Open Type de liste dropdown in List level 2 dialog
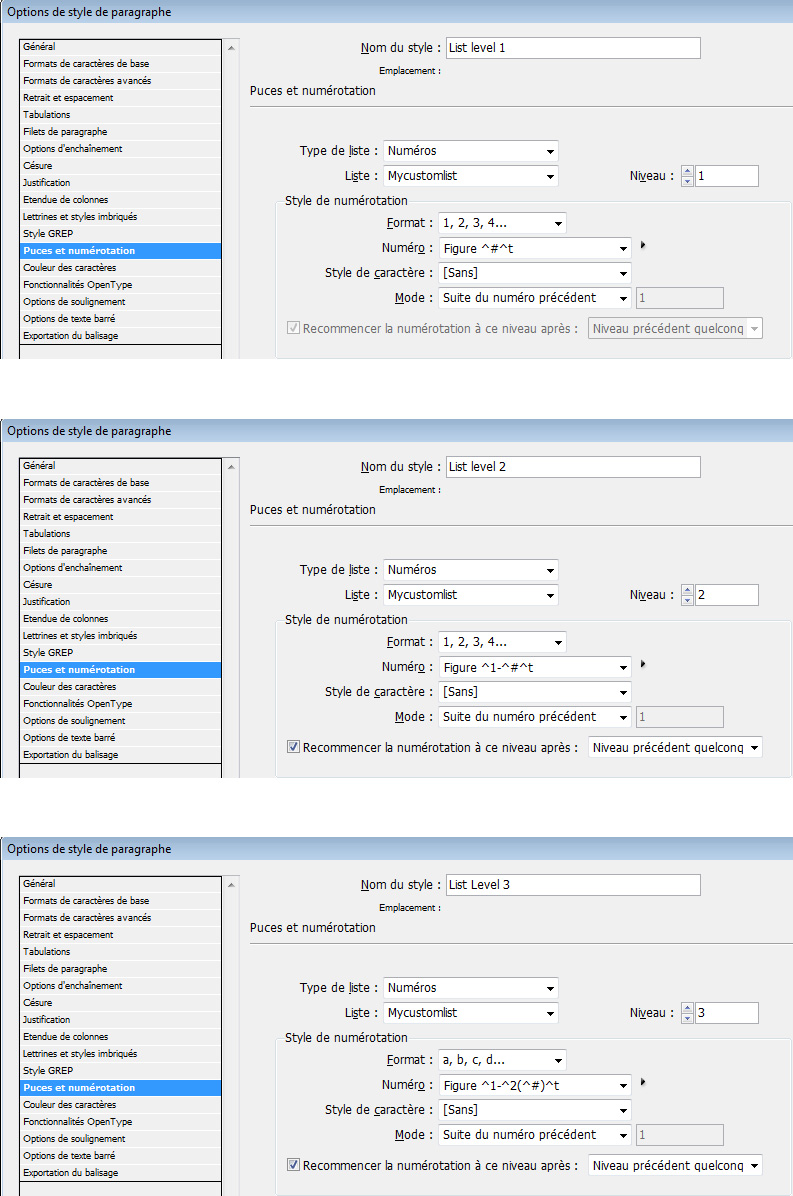793x1196 pixels. coord(470,570)
